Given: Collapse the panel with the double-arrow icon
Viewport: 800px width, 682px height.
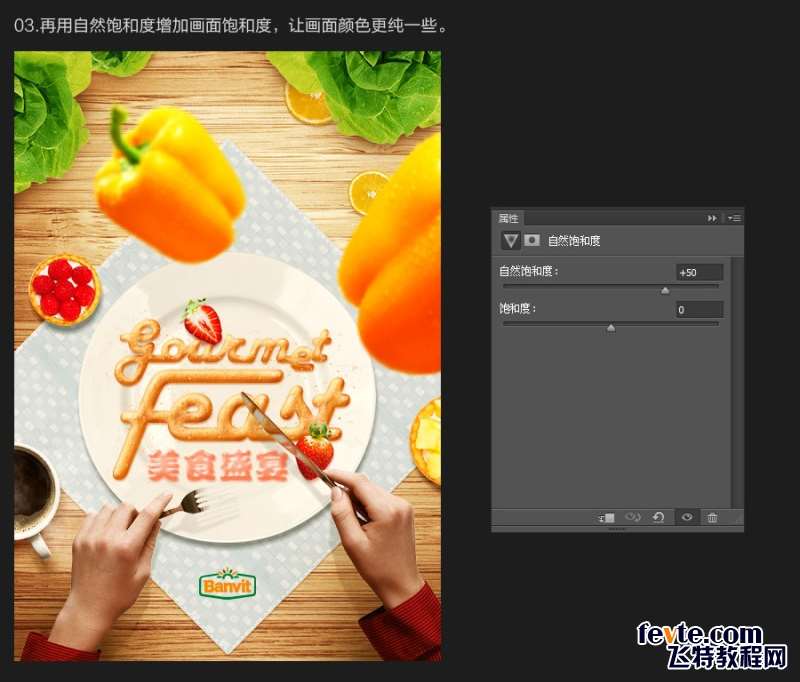Looking at the screenshot, I should [712, 218].
